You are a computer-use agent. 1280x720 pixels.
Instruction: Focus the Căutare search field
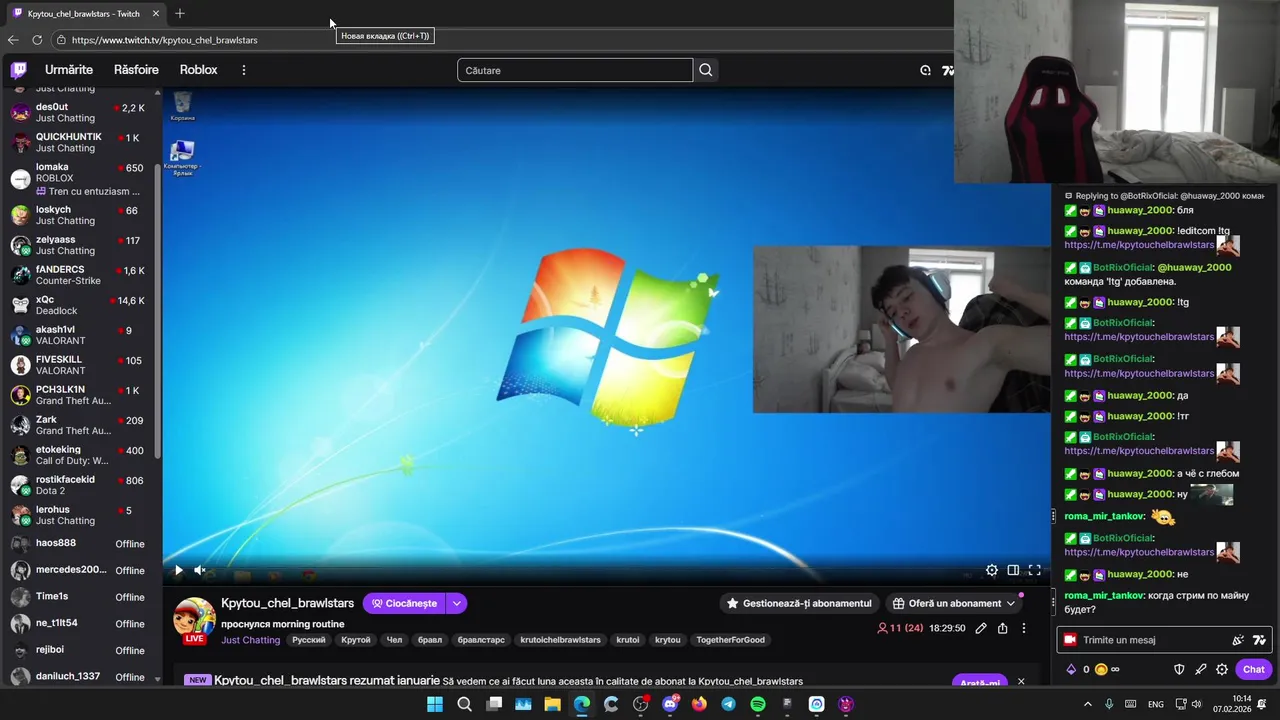575,70
